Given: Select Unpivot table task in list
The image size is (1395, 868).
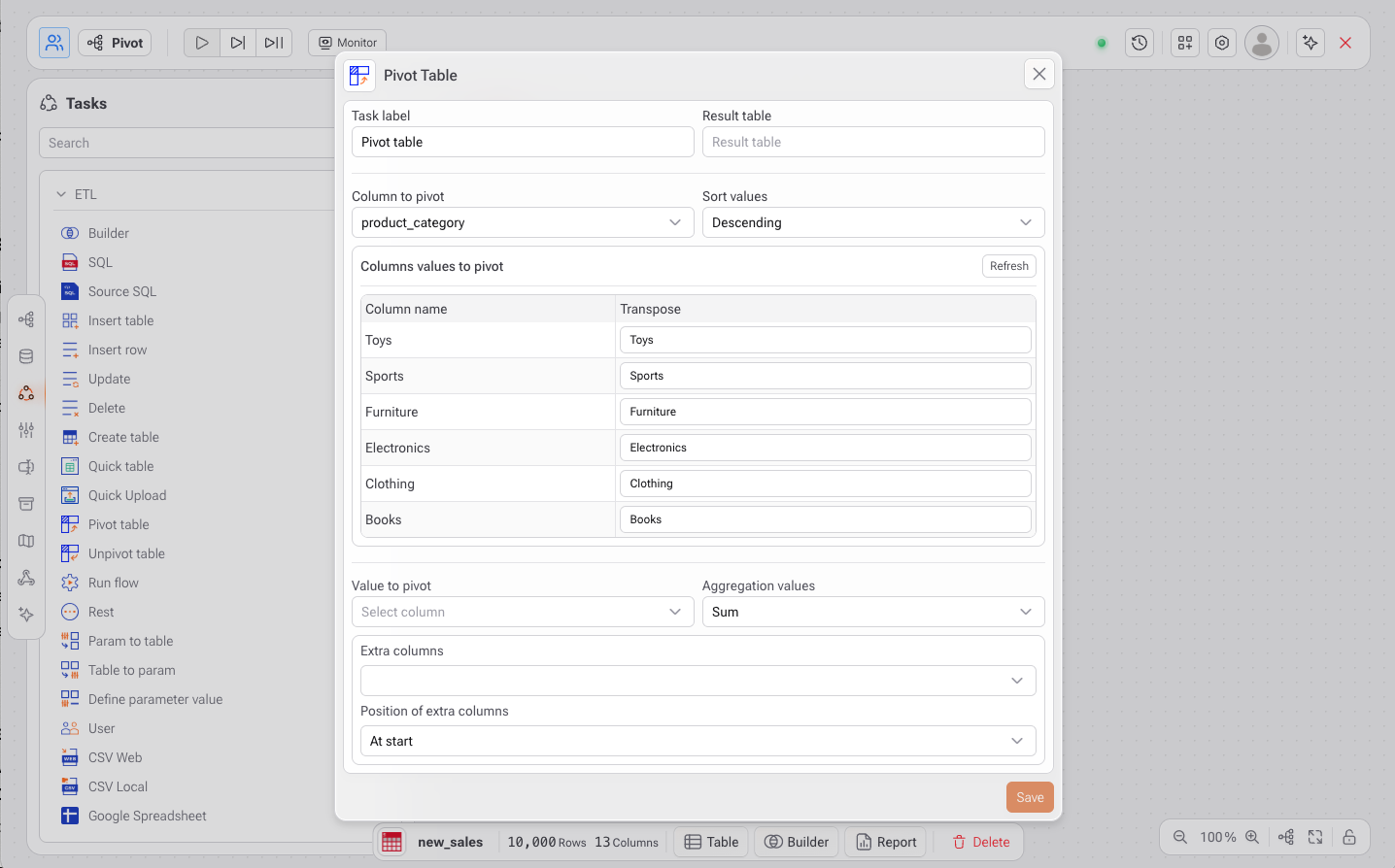Looking at the screenshot, I should pyautogui.click(x=126, y=553).
